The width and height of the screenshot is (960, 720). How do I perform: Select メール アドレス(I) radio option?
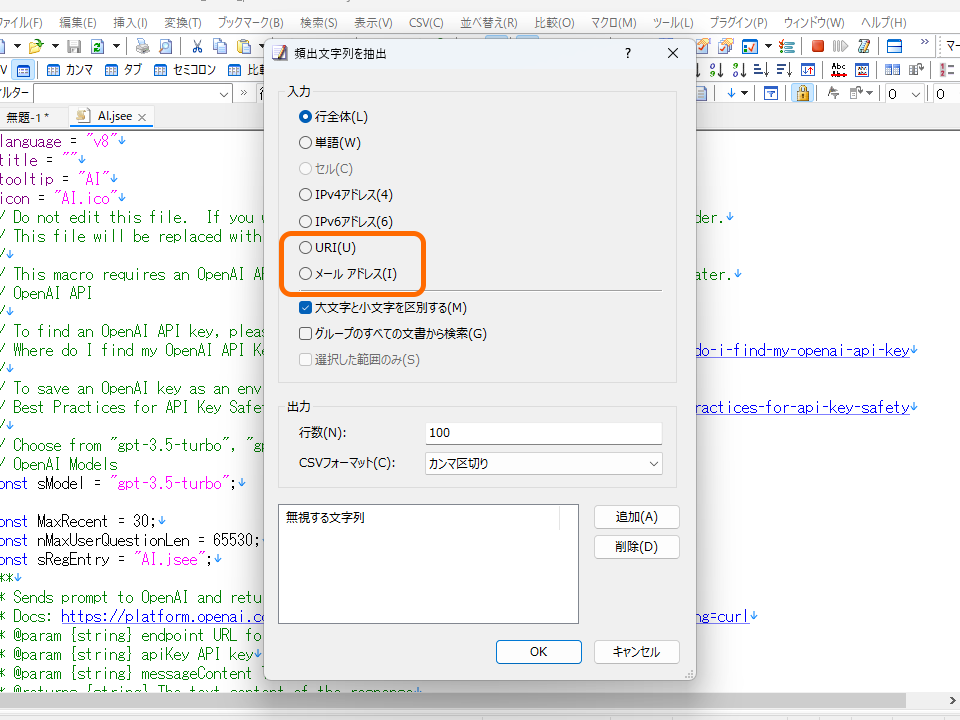(x=348, y=274)
